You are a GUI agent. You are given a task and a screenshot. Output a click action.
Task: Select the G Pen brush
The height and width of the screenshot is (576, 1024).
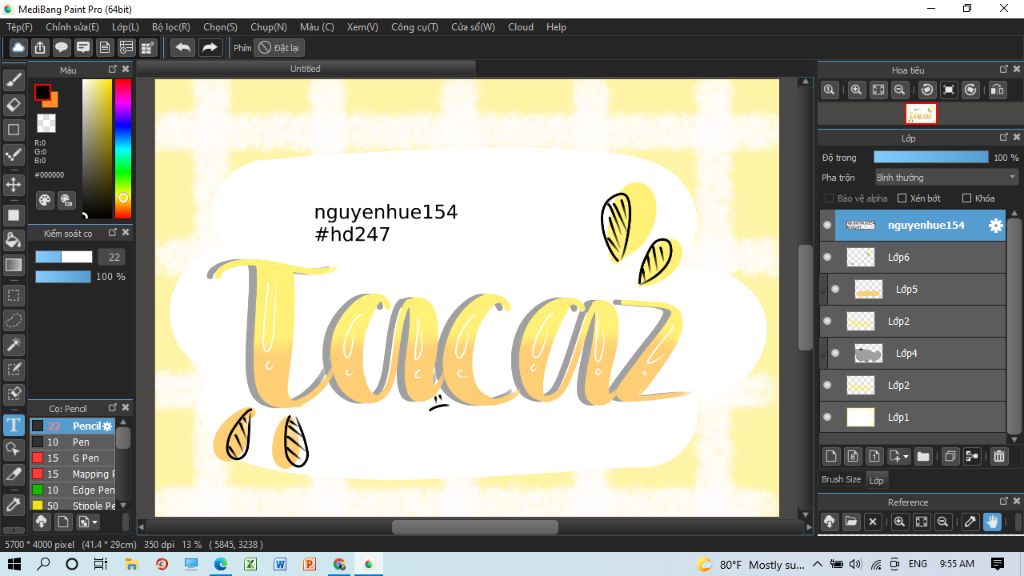(x=73, y=458)
